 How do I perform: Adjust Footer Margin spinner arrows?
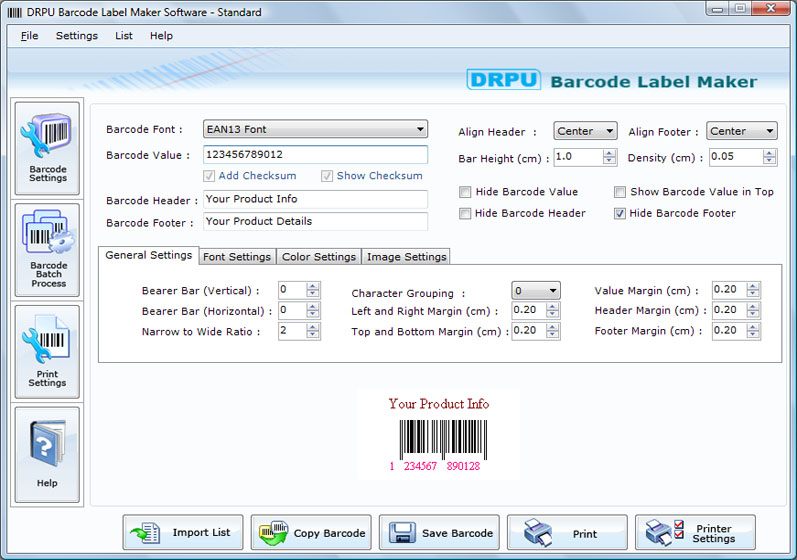pyautogui.click(x=753, y=331)
